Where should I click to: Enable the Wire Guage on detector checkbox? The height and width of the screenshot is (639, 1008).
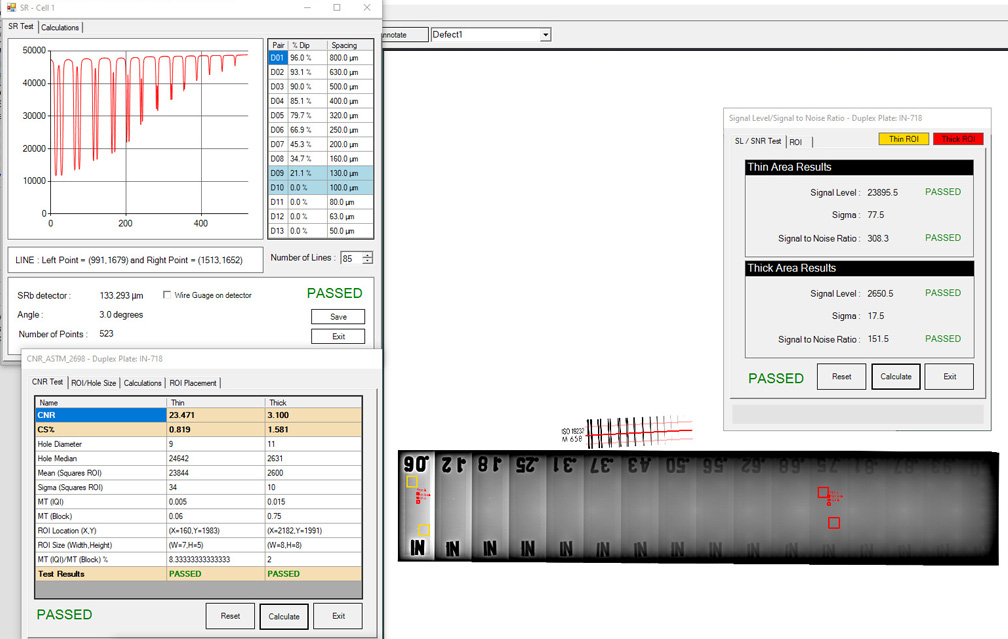167,293
